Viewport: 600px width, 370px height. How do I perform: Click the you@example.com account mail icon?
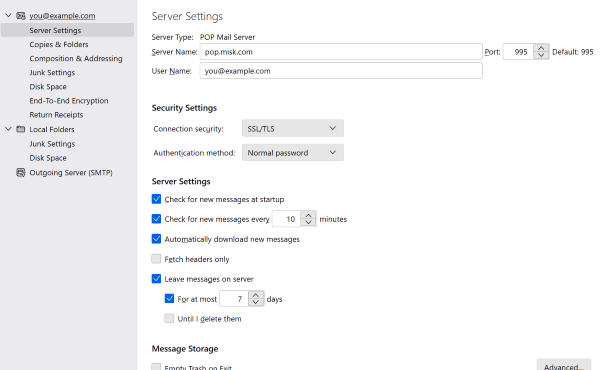(21, 16)
